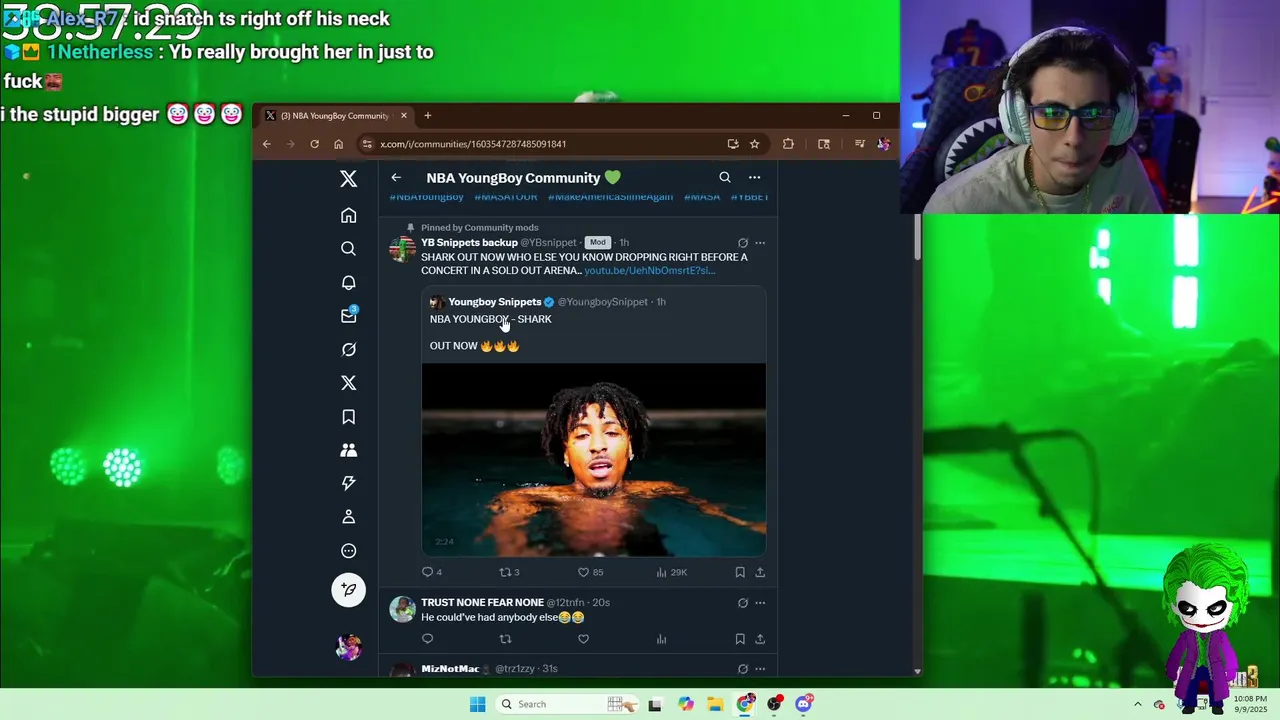
Task: Open @YoungboySnippet handle in quoted post
Action: click(602, 302)
